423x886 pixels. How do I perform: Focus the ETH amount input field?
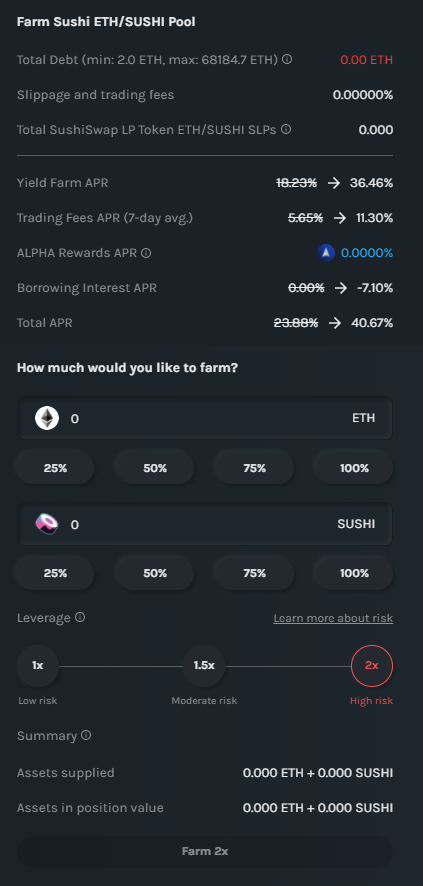205,418
